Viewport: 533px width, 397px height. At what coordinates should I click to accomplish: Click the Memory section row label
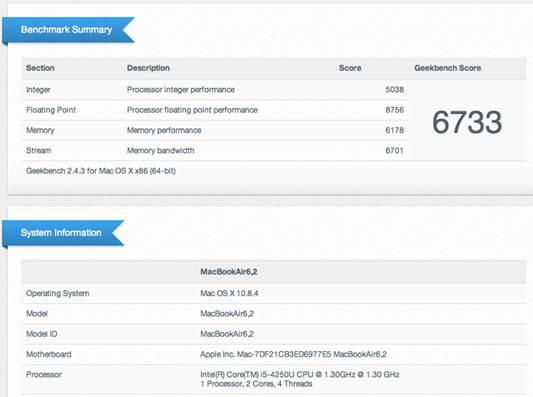[40, 130]
